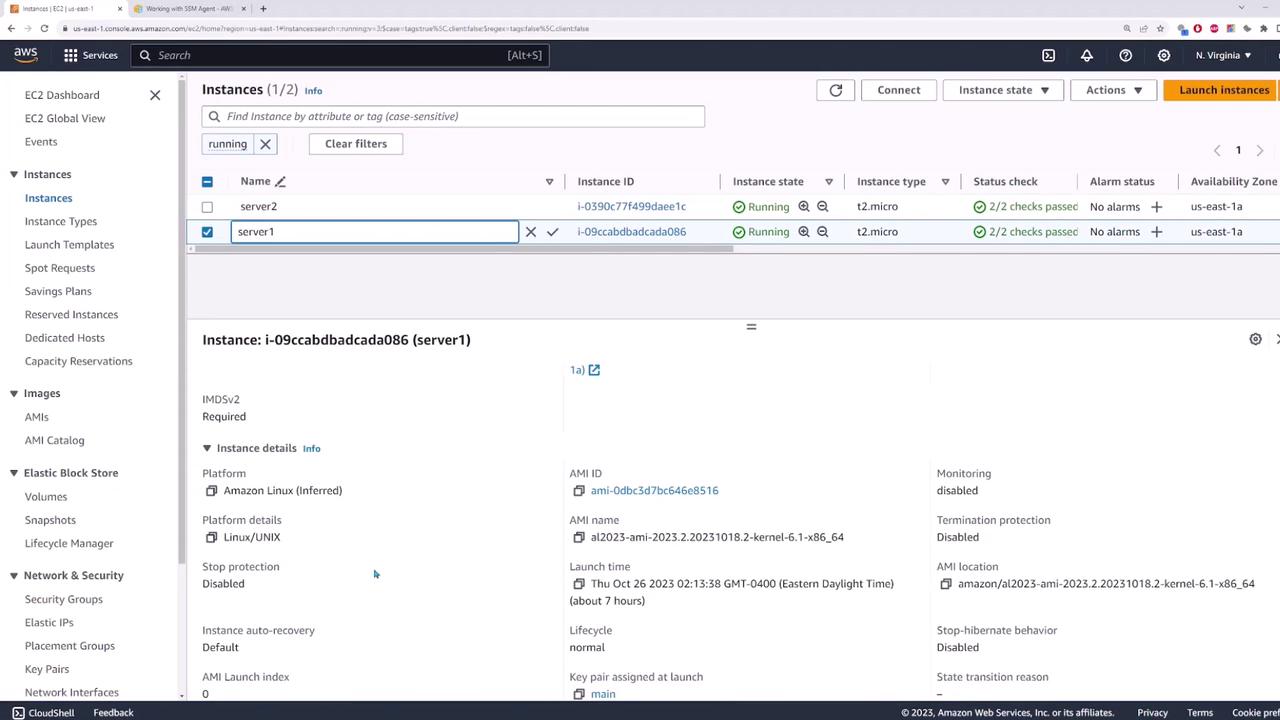Go to the previous results page

1217,151
